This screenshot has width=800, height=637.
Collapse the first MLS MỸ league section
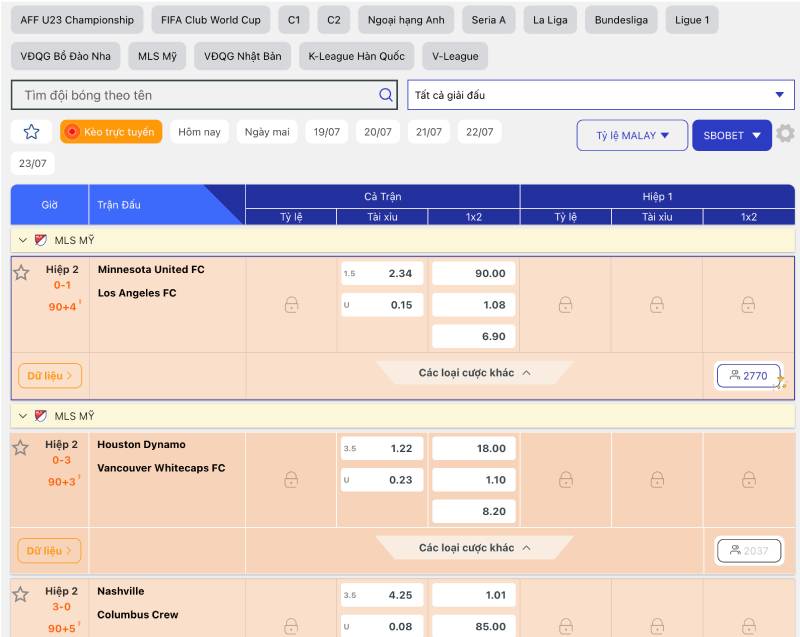tap(23, 240)
